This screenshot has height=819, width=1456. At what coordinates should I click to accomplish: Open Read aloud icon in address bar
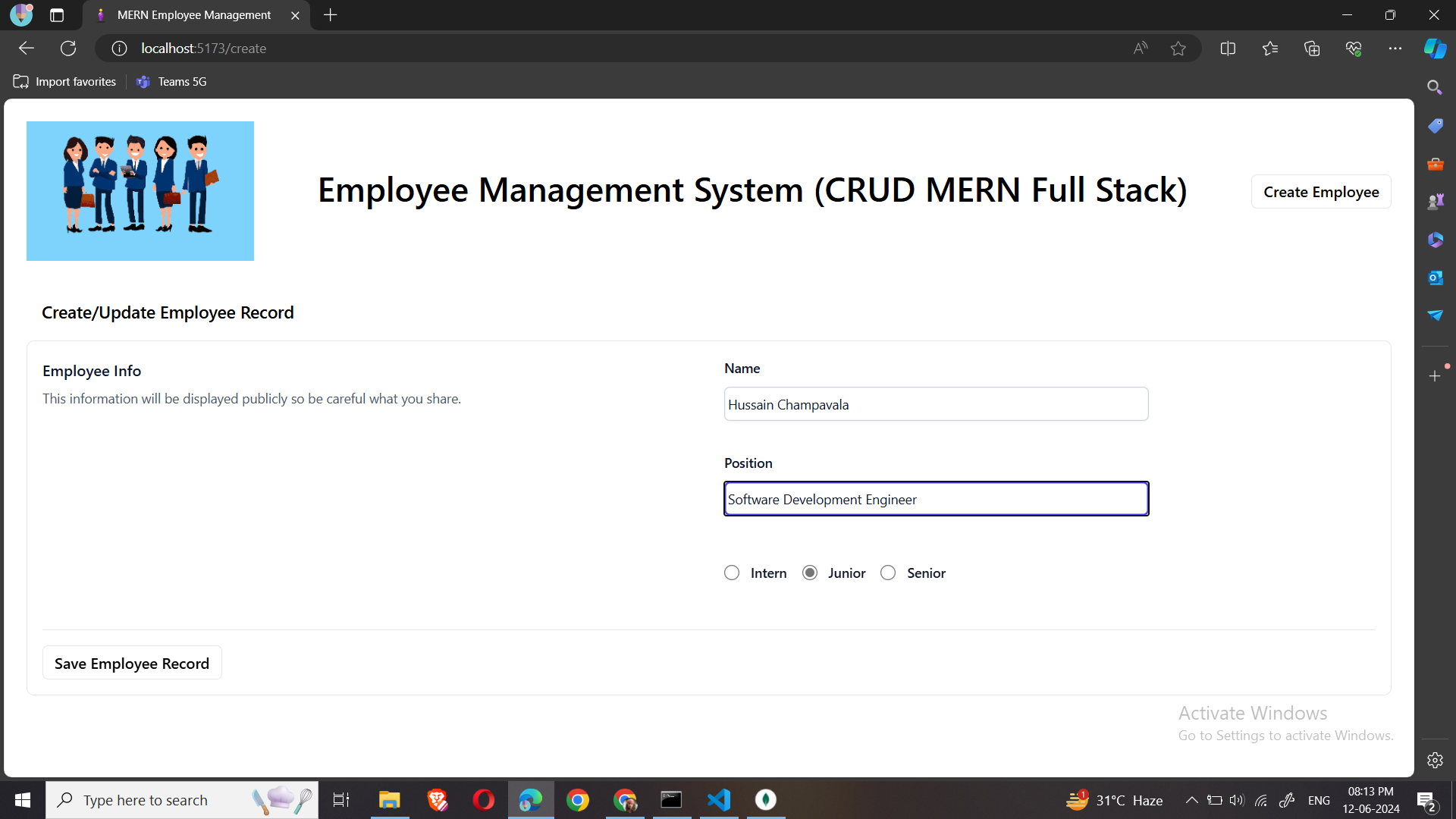pos(1140,49)
